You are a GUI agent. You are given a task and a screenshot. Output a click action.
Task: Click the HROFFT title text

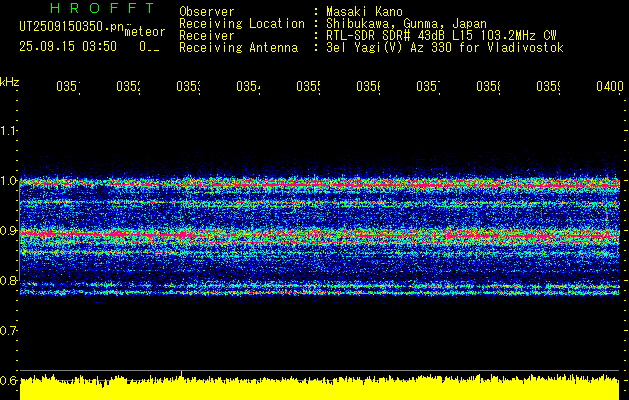pos(103,8)
